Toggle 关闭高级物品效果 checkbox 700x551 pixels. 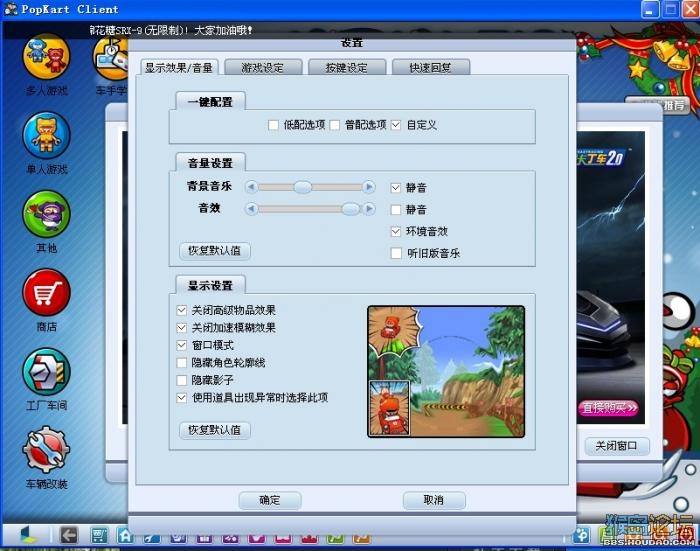pyautogui.click(x=181, y=310)
